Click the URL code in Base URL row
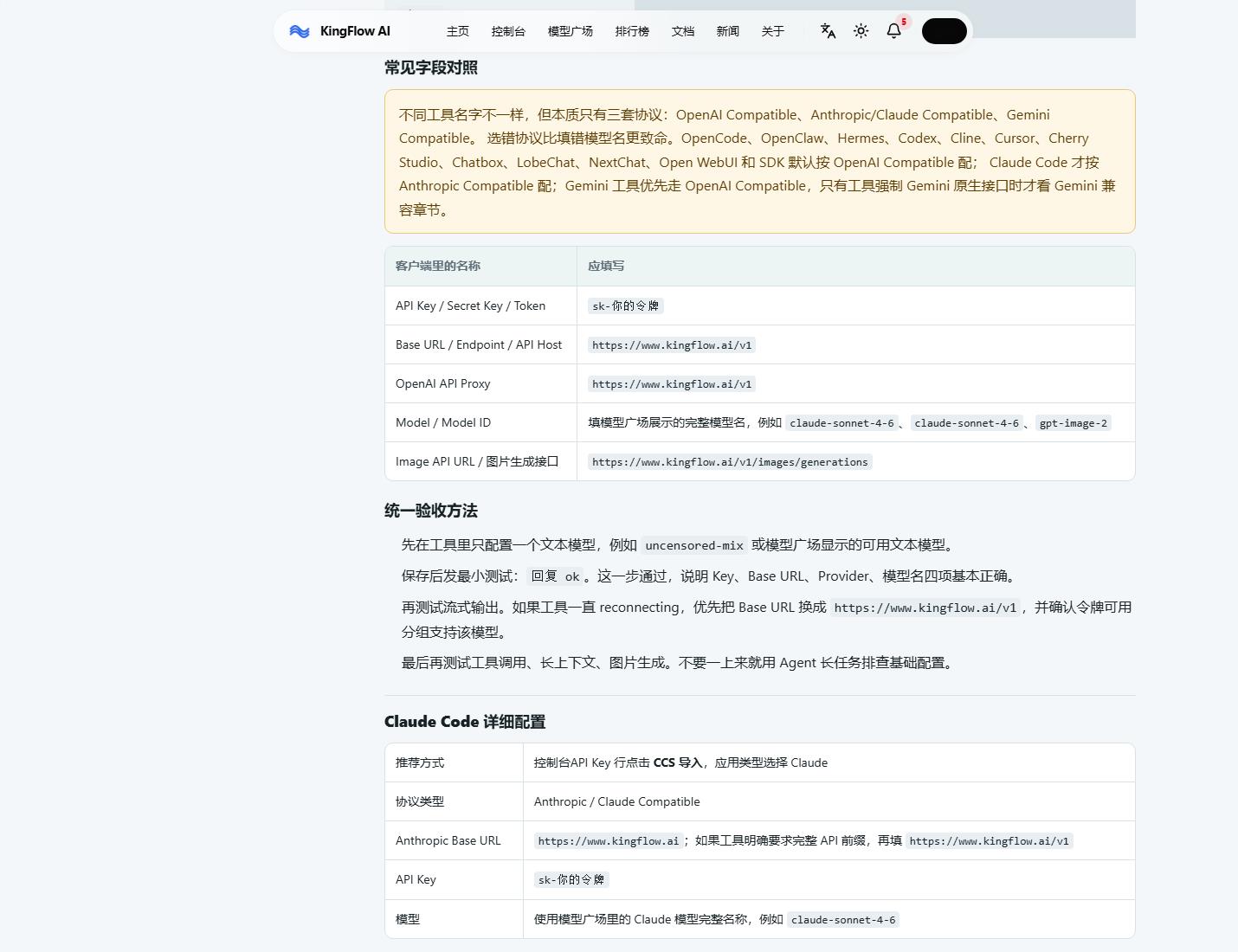Screen dimensions: 1238x952 tap(672, 344)
